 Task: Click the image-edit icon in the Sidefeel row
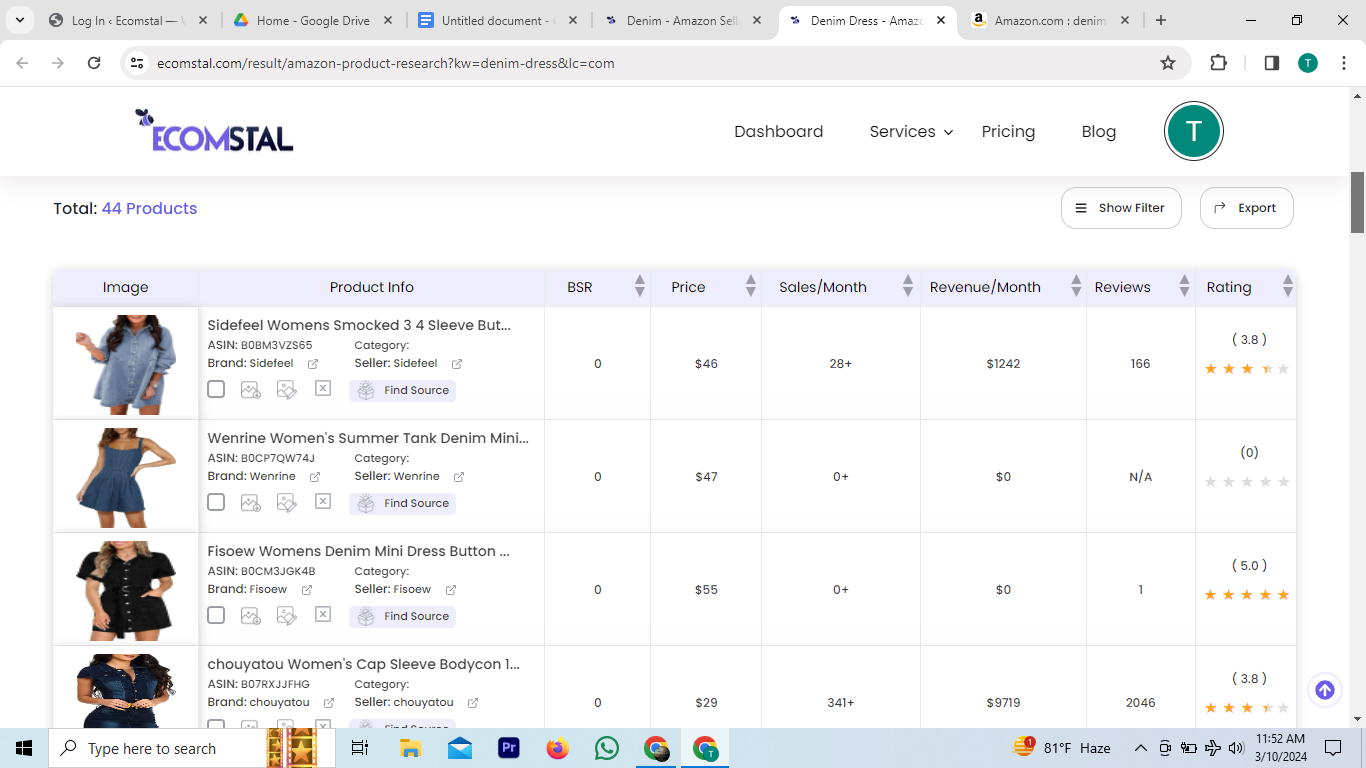[x=287, y=390]
